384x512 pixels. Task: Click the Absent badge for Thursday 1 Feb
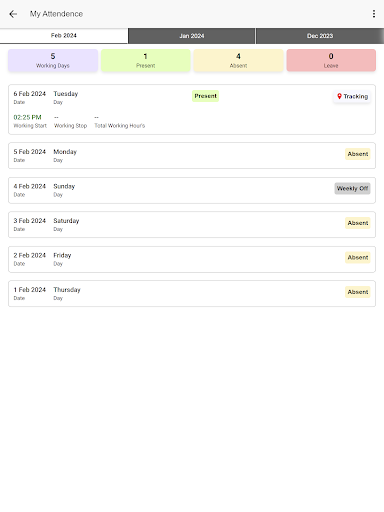tap(358, 292)
